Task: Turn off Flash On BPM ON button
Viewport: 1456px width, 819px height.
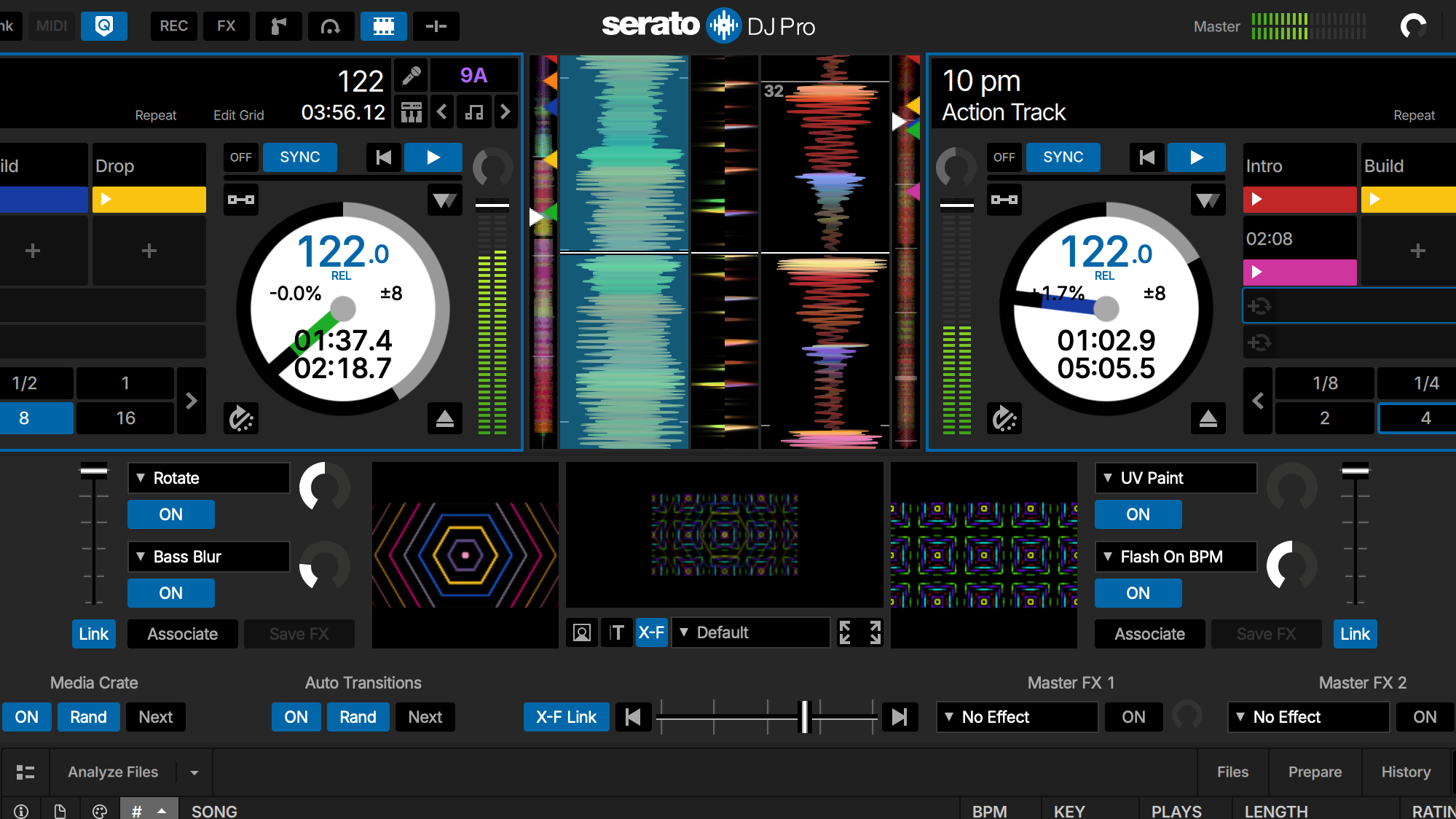Action: [1138, 593]
